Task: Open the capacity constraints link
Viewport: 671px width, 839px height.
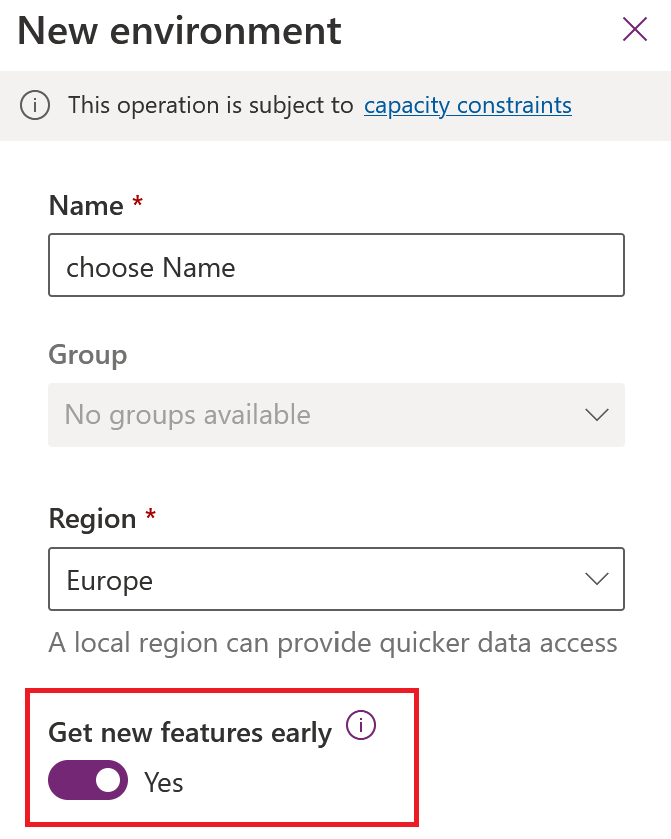Action: point(467,105)
